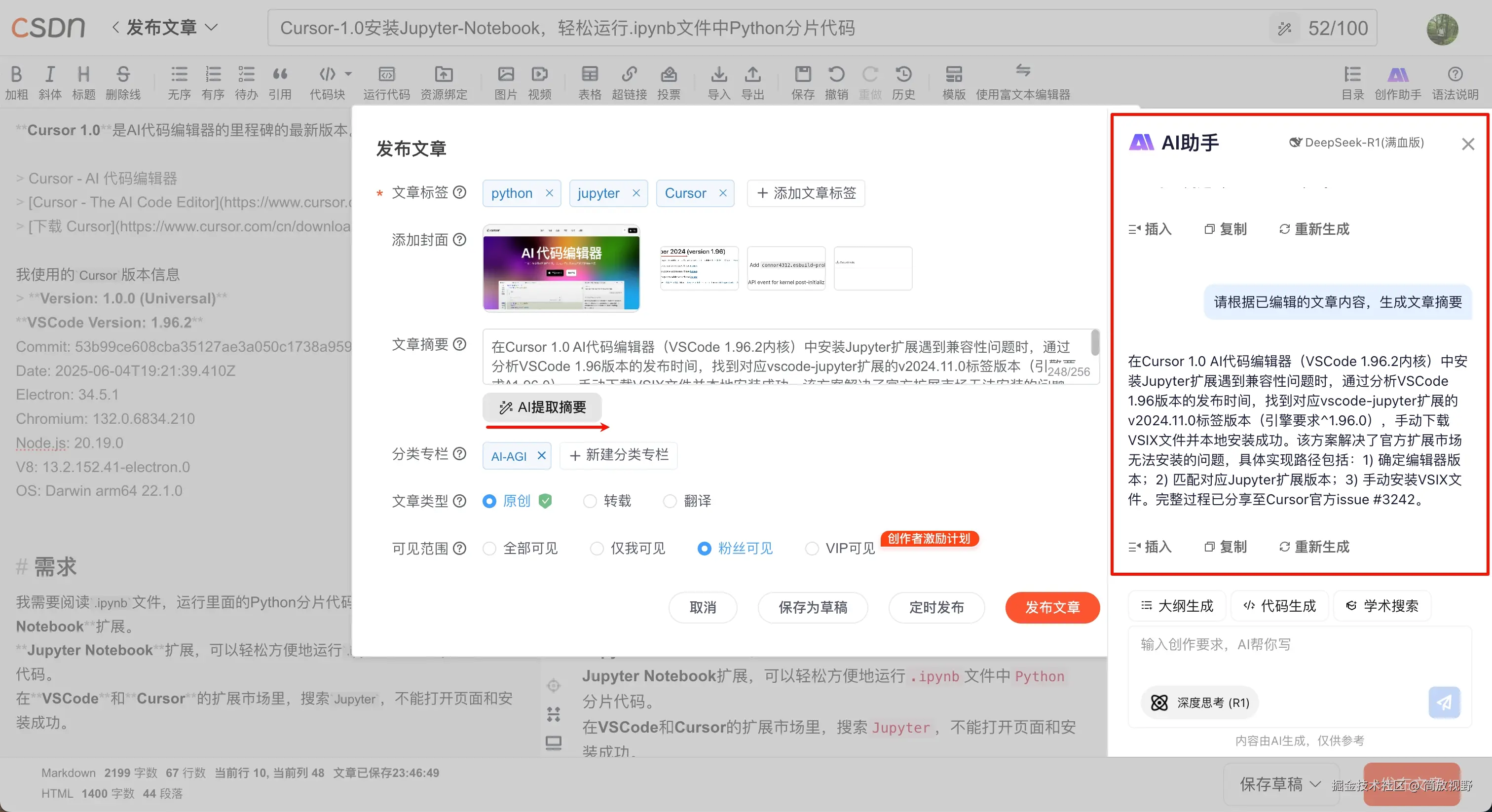Apply italic formatting
Screen dimensions: 1492x812
coord(50,81)
